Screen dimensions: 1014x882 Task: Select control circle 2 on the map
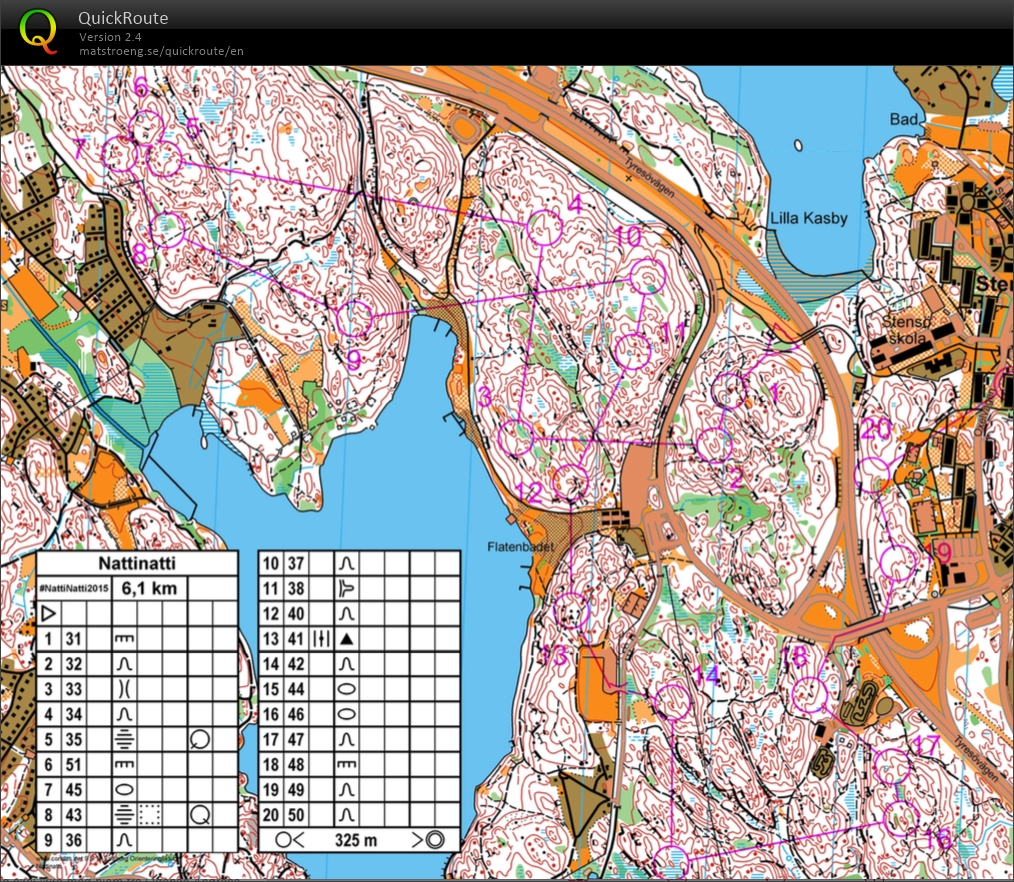coord(715,445)
